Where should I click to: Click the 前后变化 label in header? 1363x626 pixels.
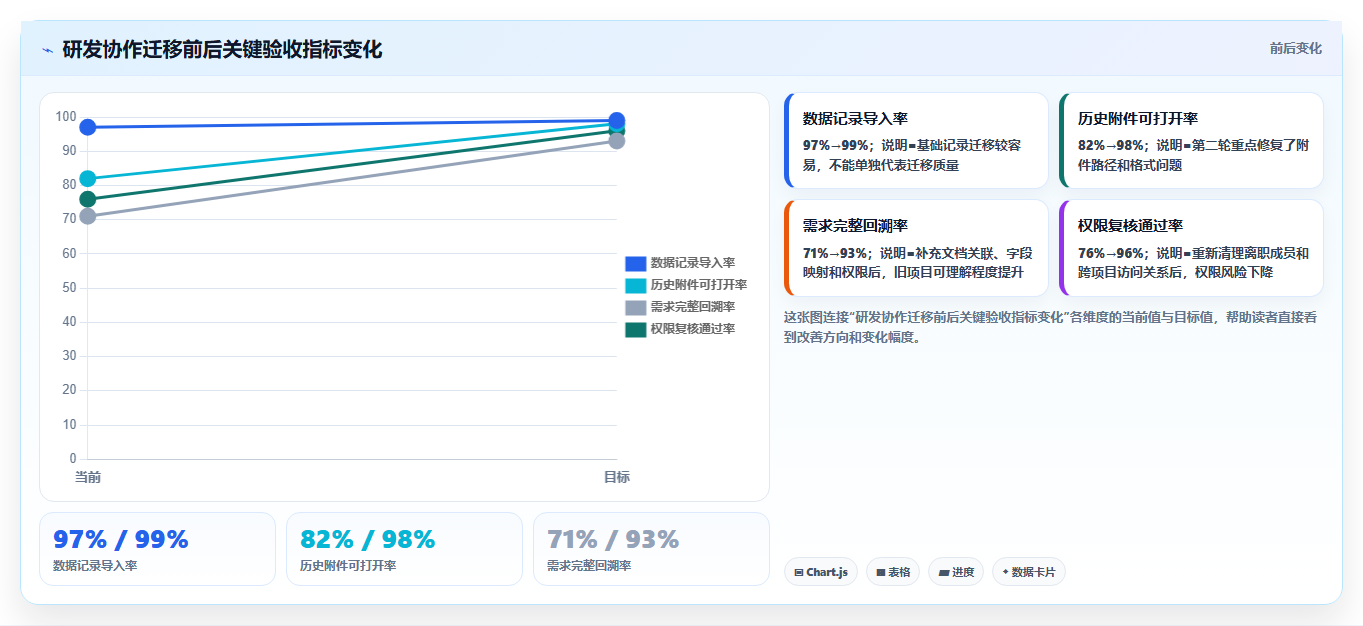point(1295,48)
